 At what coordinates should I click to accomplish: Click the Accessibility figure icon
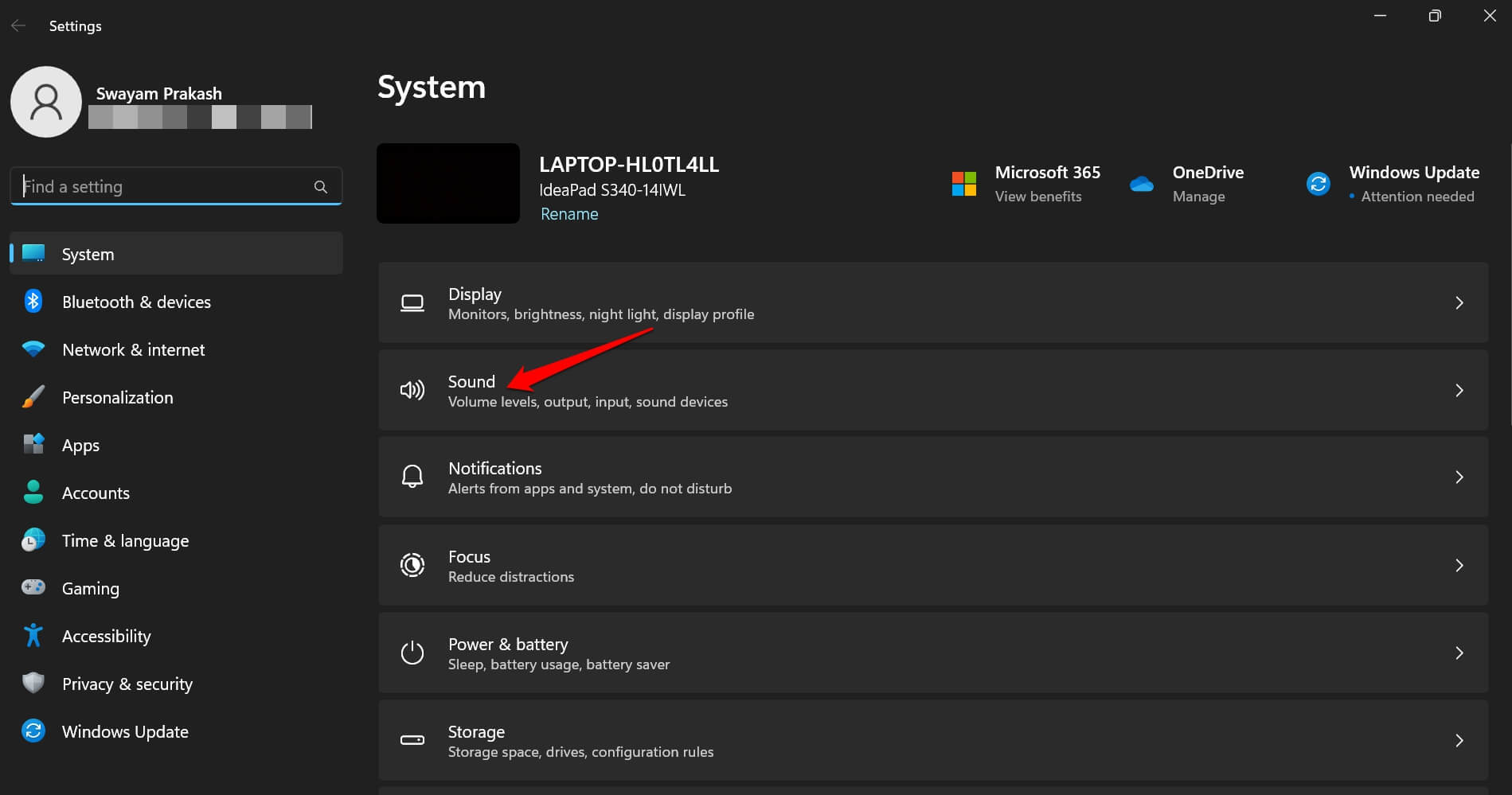point(33,635)
